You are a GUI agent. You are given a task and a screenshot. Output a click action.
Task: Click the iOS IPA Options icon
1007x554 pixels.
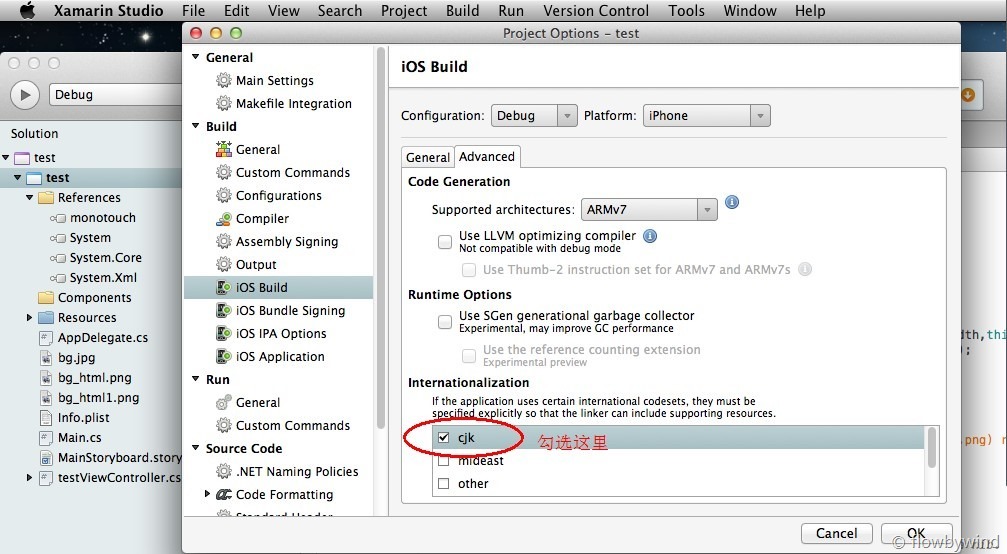pyautogui.click(x=223, y=333)
